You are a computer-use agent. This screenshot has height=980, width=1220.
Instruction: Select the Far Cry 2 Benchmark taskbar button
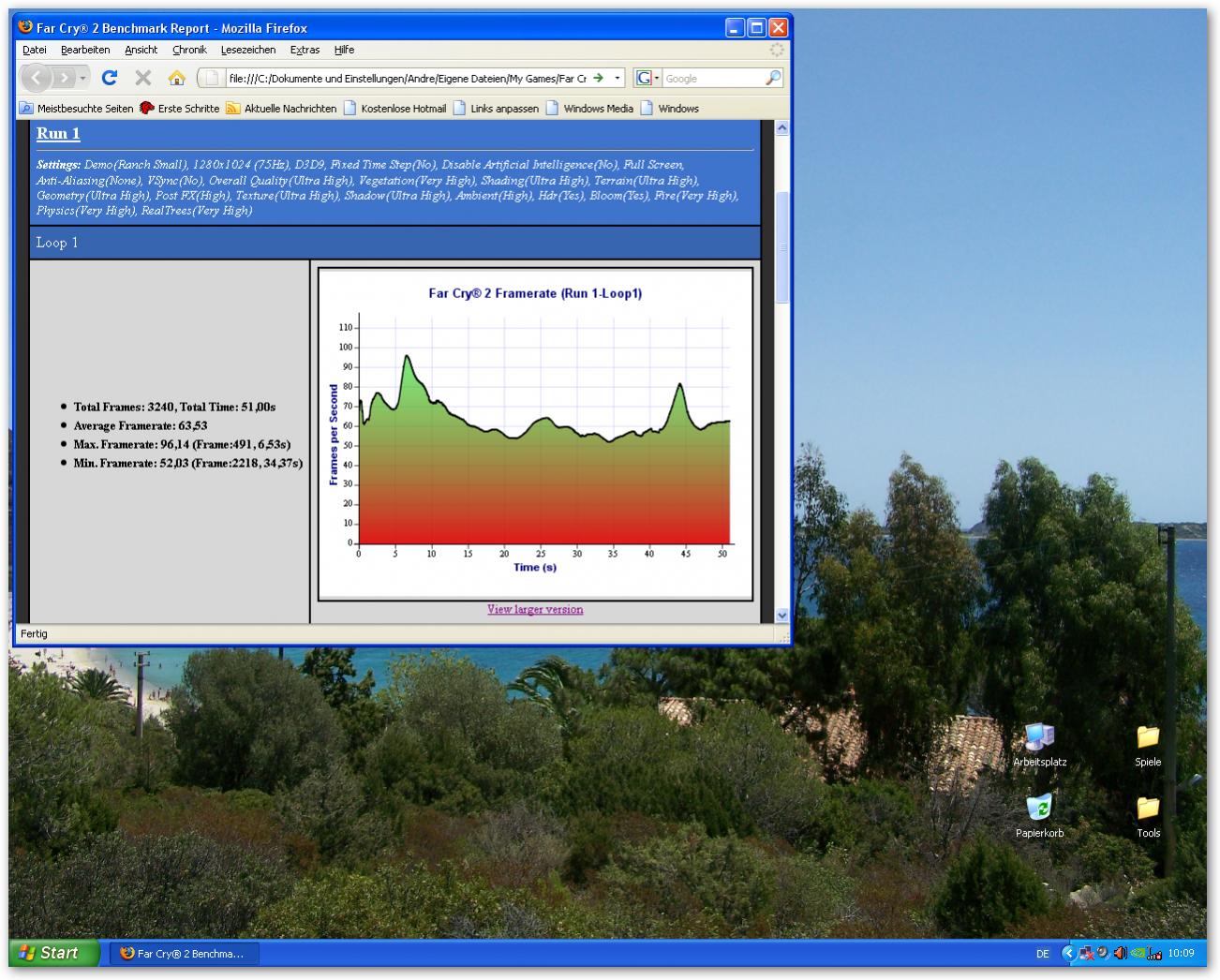point(185,954)
